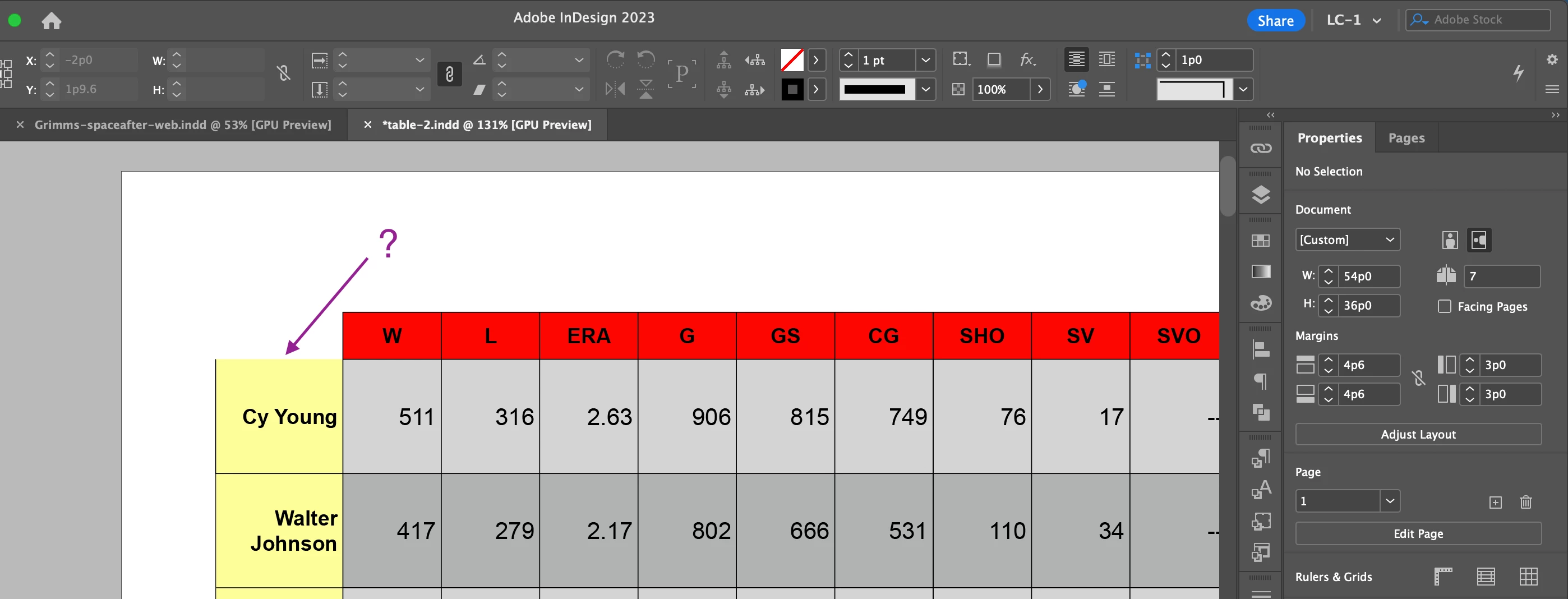Open the Pathfinder panel icon
1568x599 pixels.
(x=1261, y=412)
